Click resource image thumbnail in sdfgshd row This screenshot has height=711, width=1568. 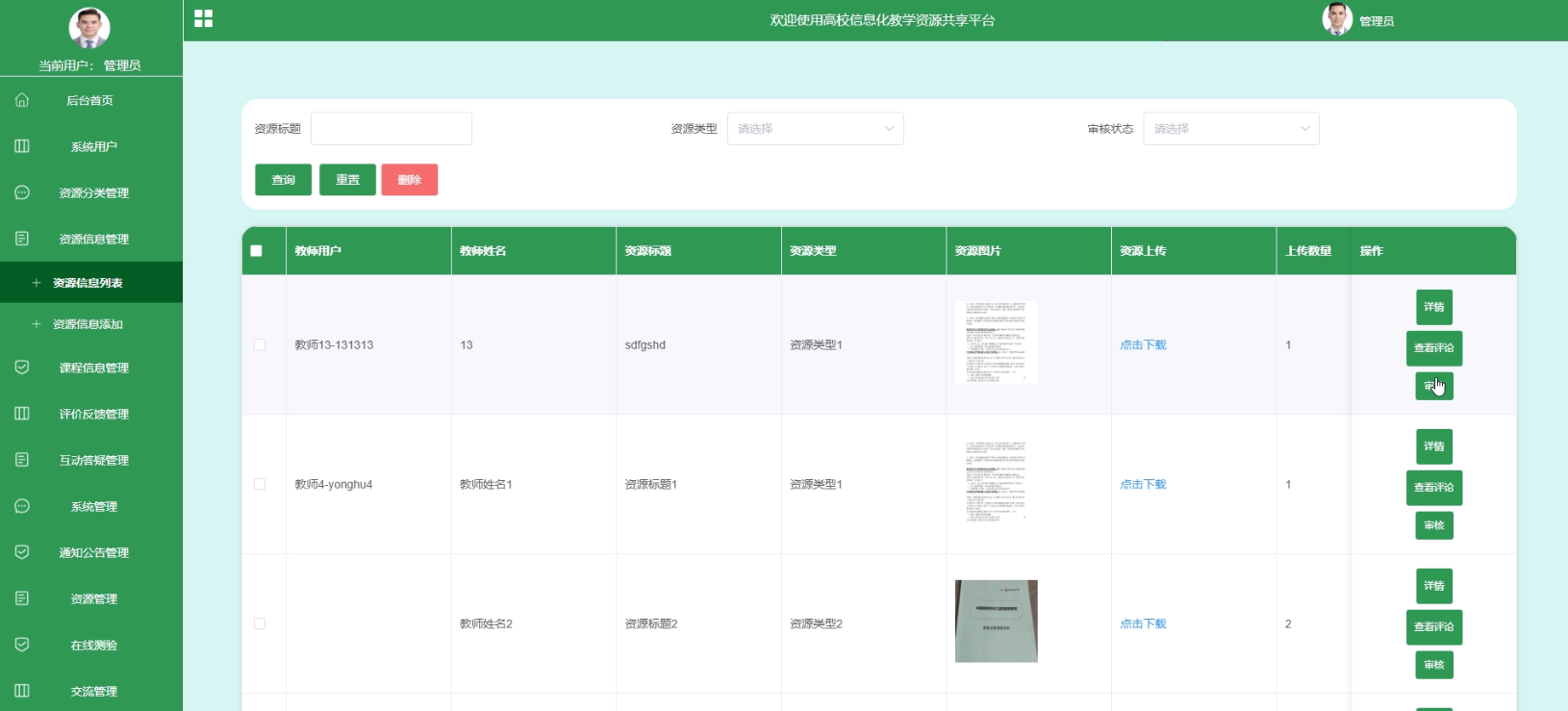click(997, 343)
